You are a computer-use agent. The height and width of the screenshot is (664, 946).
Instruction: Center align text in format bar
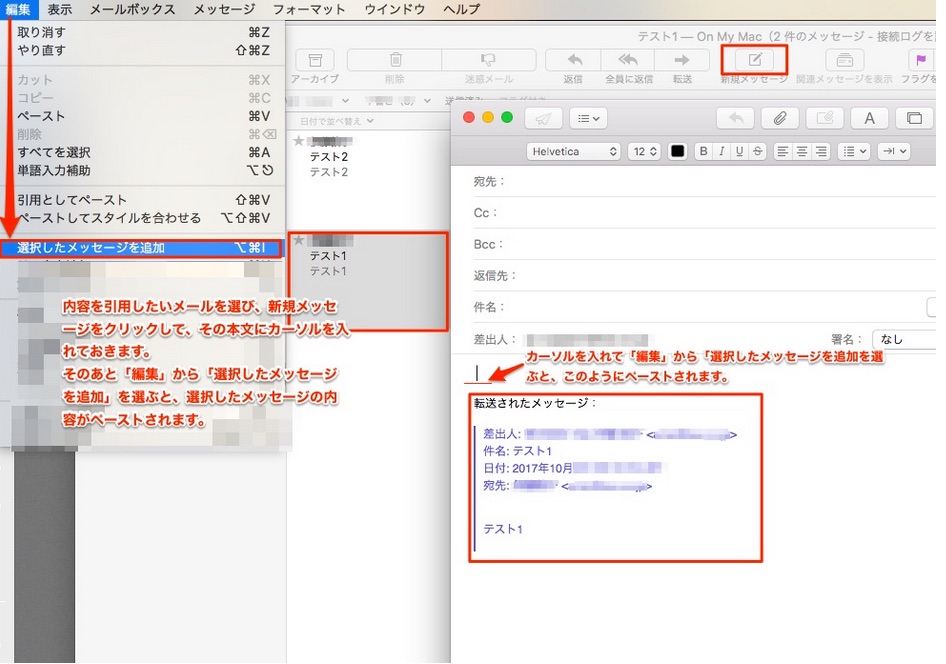click(x=802, y=151)
